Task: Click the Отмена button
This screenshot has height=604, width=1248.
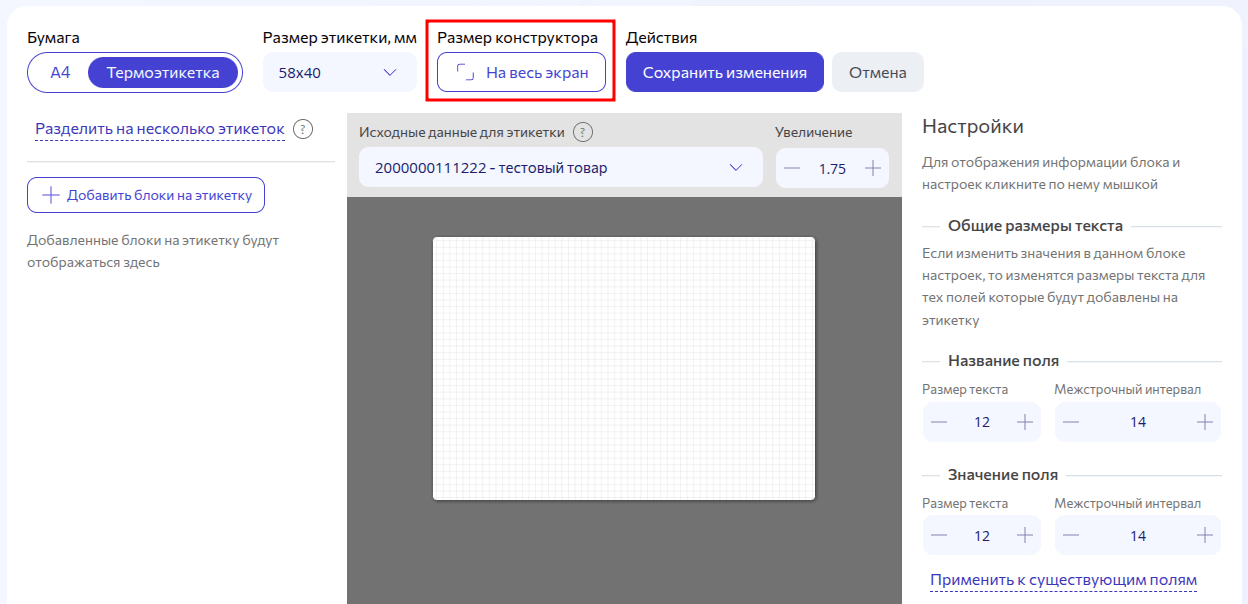Action: tap(877, 72)
